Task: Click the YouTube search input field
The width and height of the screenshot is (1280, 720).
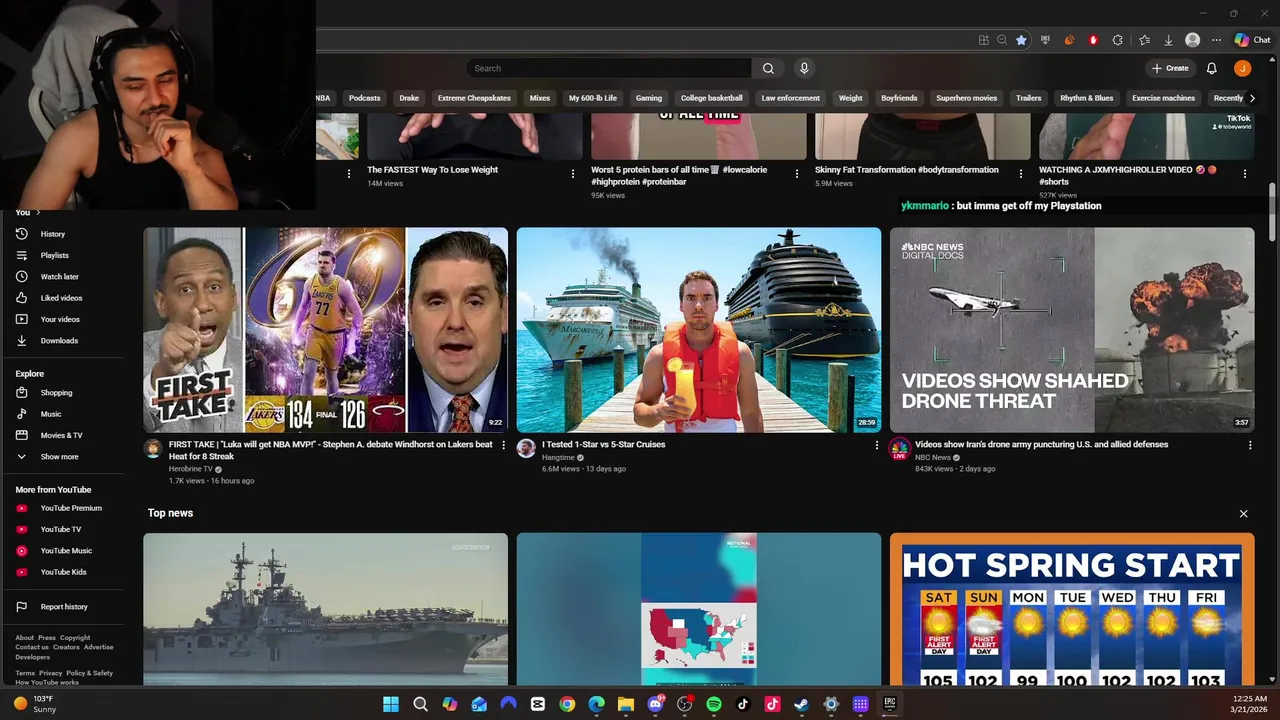Action: tap(609, 68)
